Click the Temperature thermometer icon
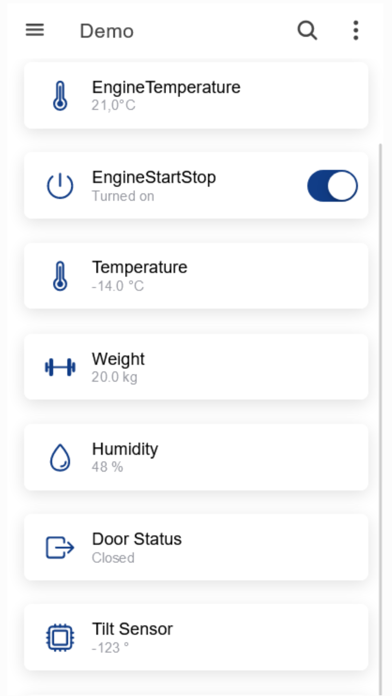 pos(60,276)
